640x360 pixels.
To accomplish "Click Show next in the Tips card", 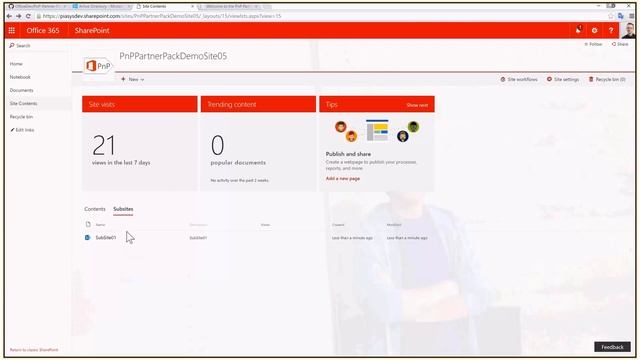I will click(x=417, y=105).
